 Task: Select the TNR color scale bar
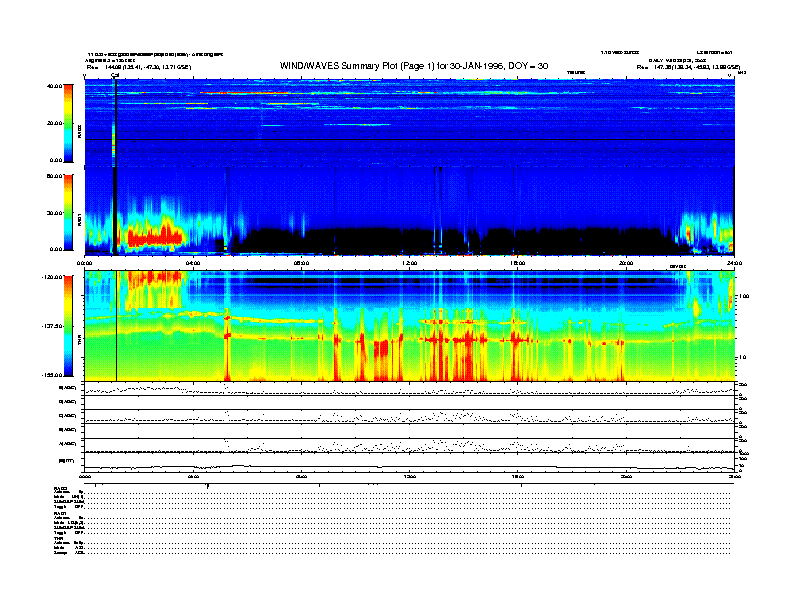click(x=68, y=326)
